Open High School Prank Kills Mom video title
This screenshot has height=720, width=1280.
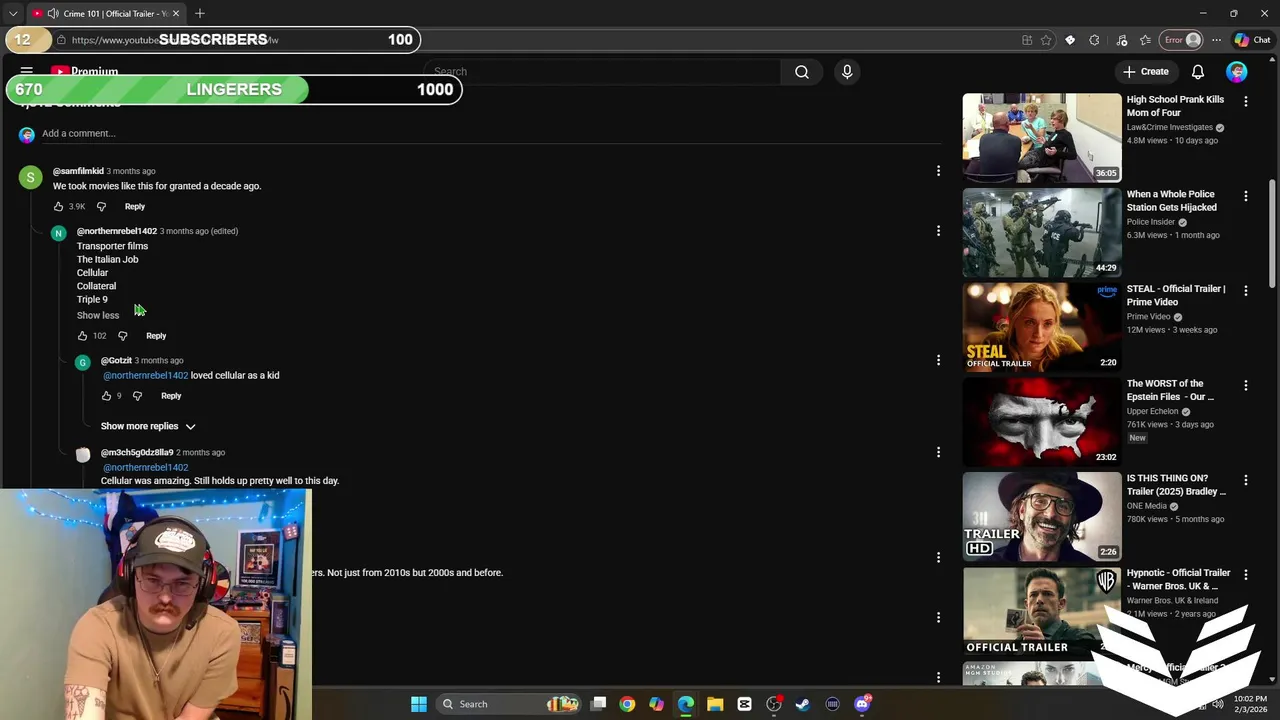[1175, 106]
